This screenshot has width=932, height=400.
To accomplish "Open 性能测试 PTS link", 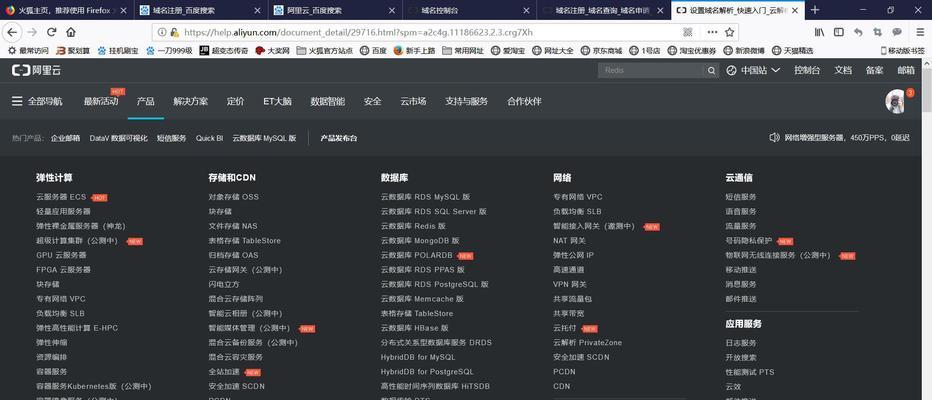I will [750, 372].
